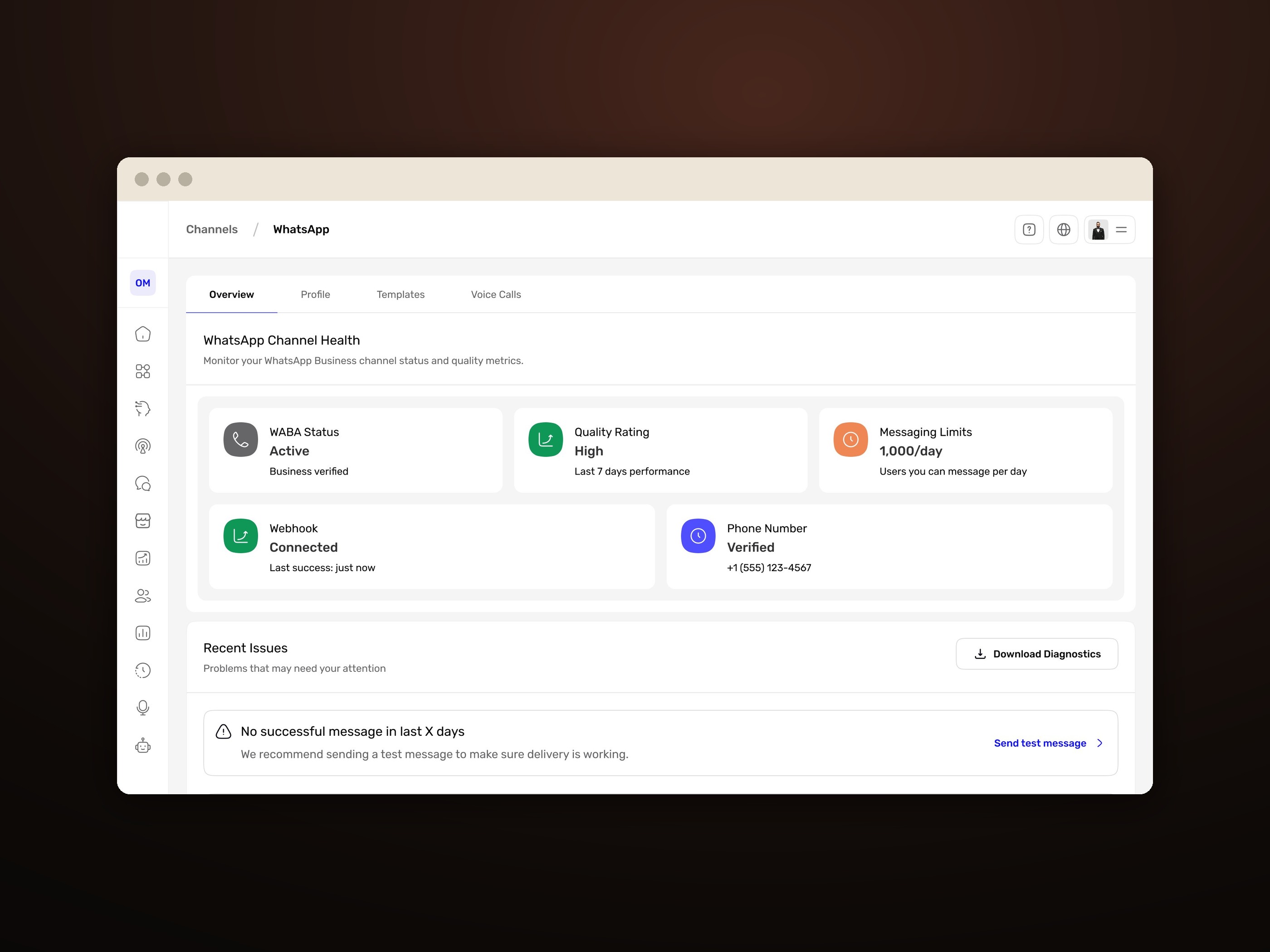Click the 'Recent Issues' heading
This screenshot has height=952, width=1270.
coord(245,648)
